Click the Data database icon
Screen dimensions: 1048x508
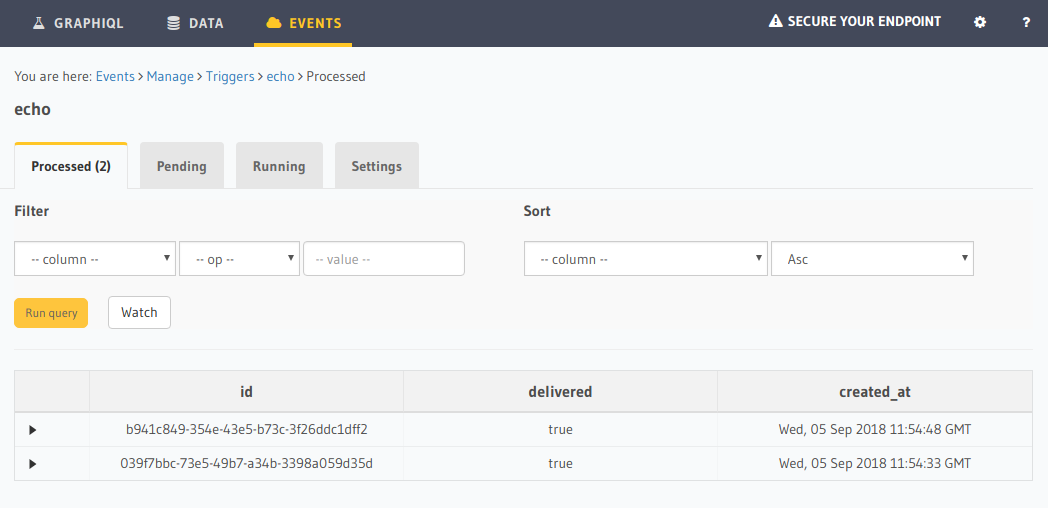(x=174, y=23)
